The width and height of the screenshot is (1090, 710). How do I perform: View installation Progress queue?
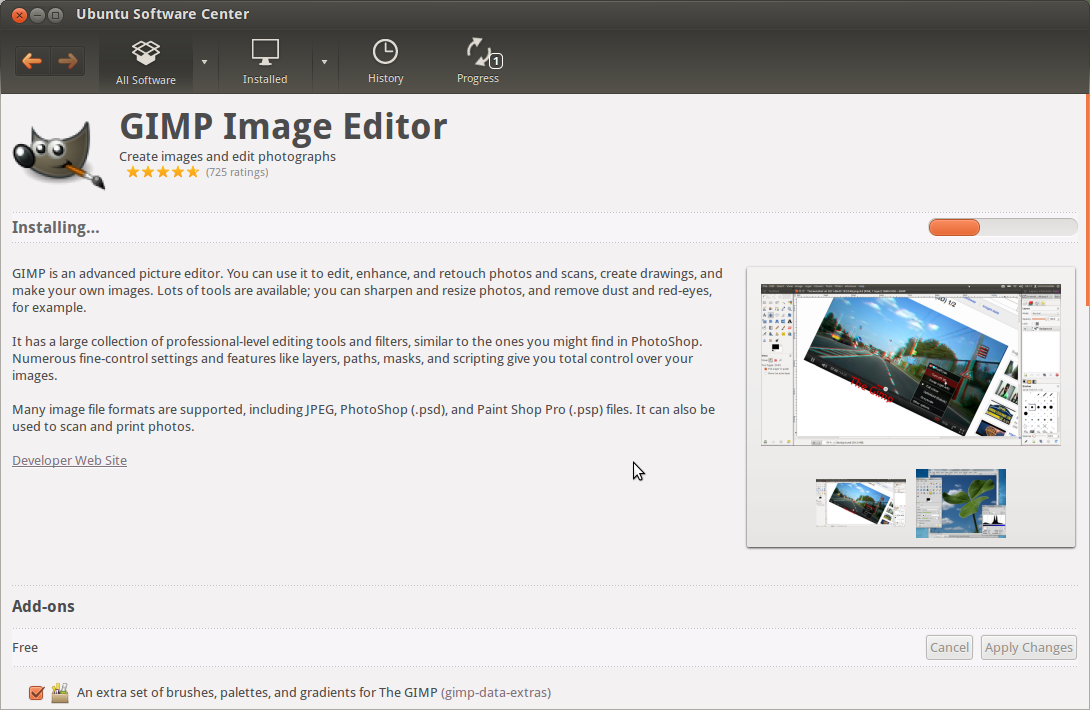coord(478,62)
